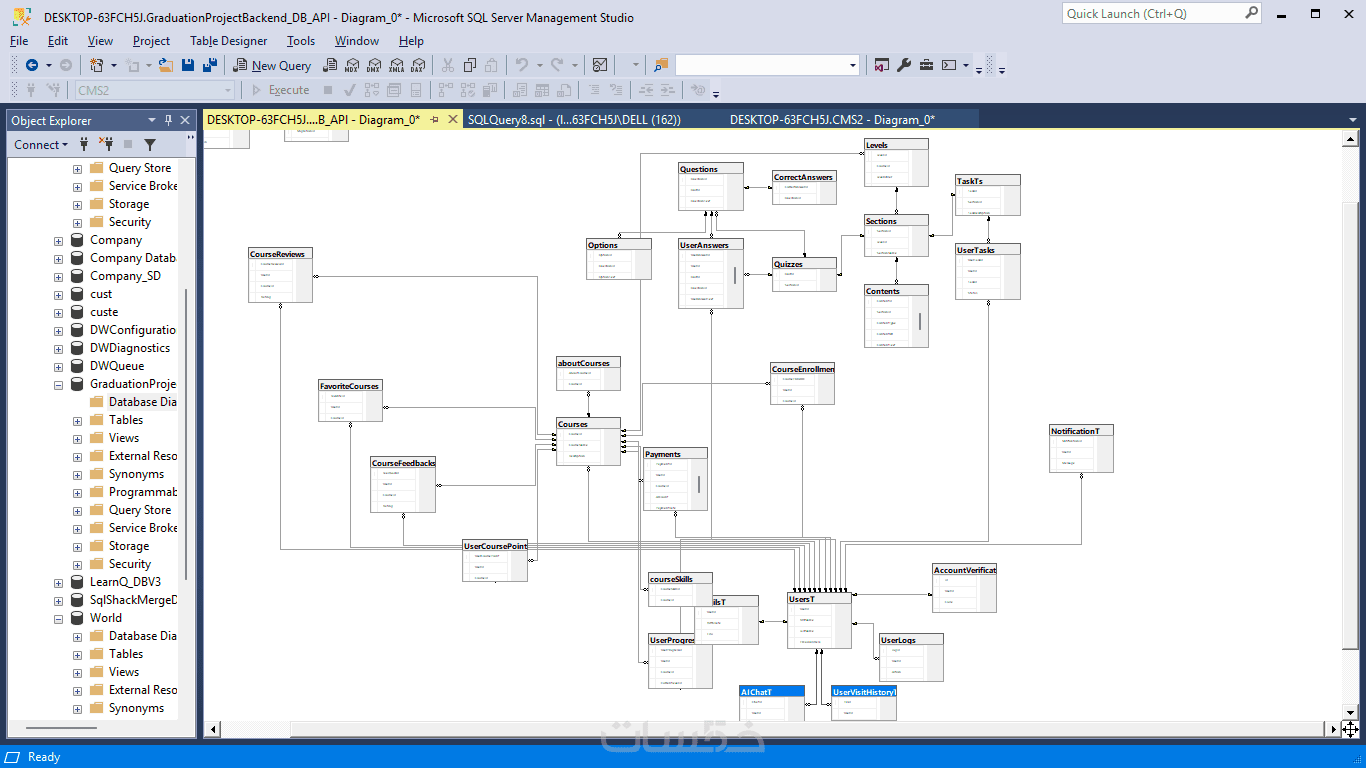Expand the Company database node
The image size is (1366, 768).
[58, 240]
